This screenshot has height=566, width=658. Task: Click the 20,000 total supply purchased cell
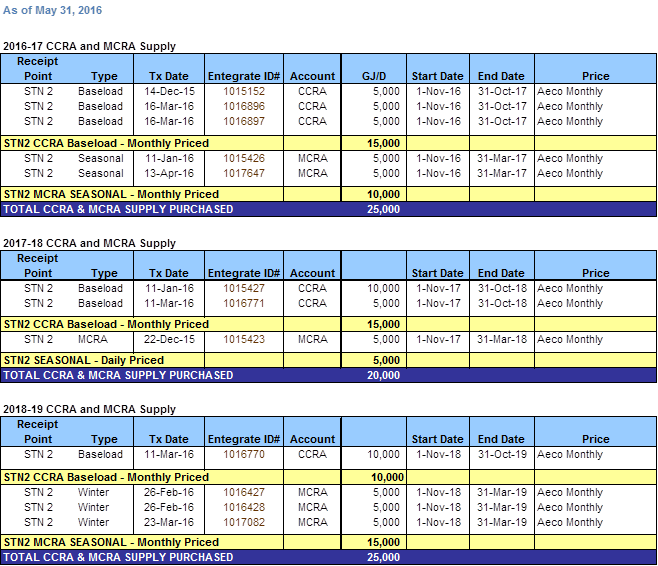tap(384, 375)
